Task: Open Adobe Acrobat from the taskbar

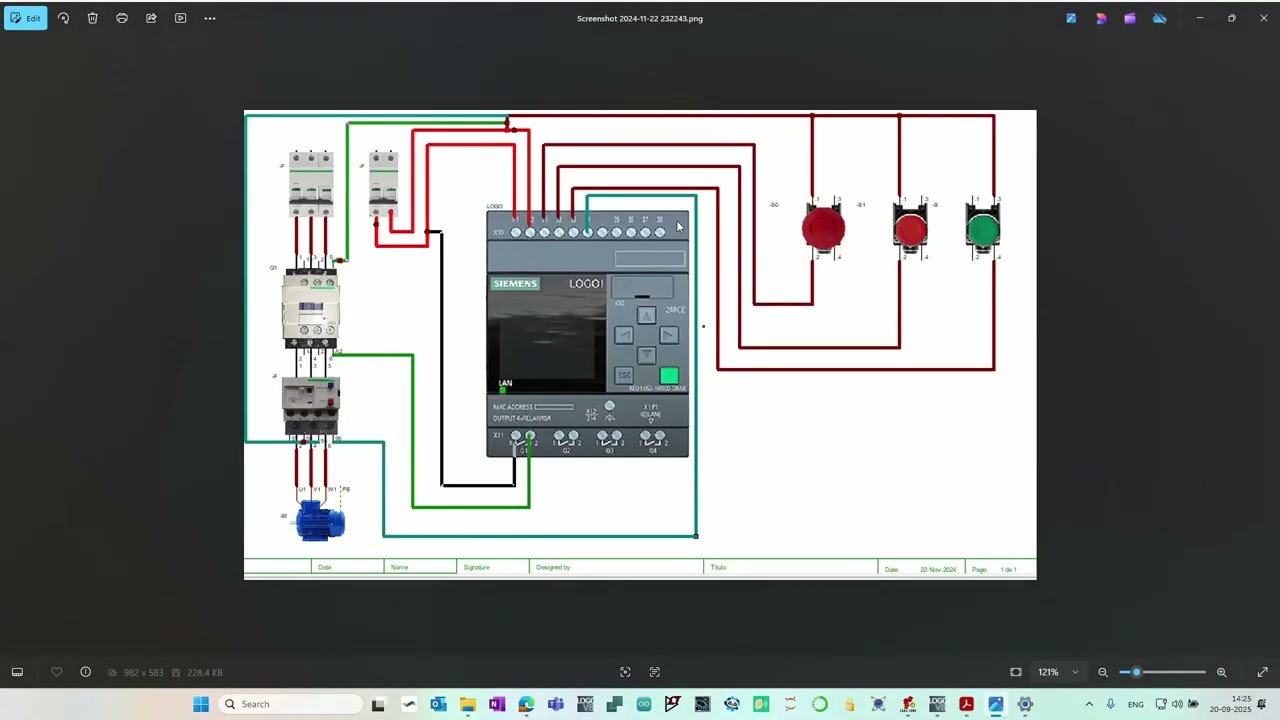Action: click(x=966, y=704)
